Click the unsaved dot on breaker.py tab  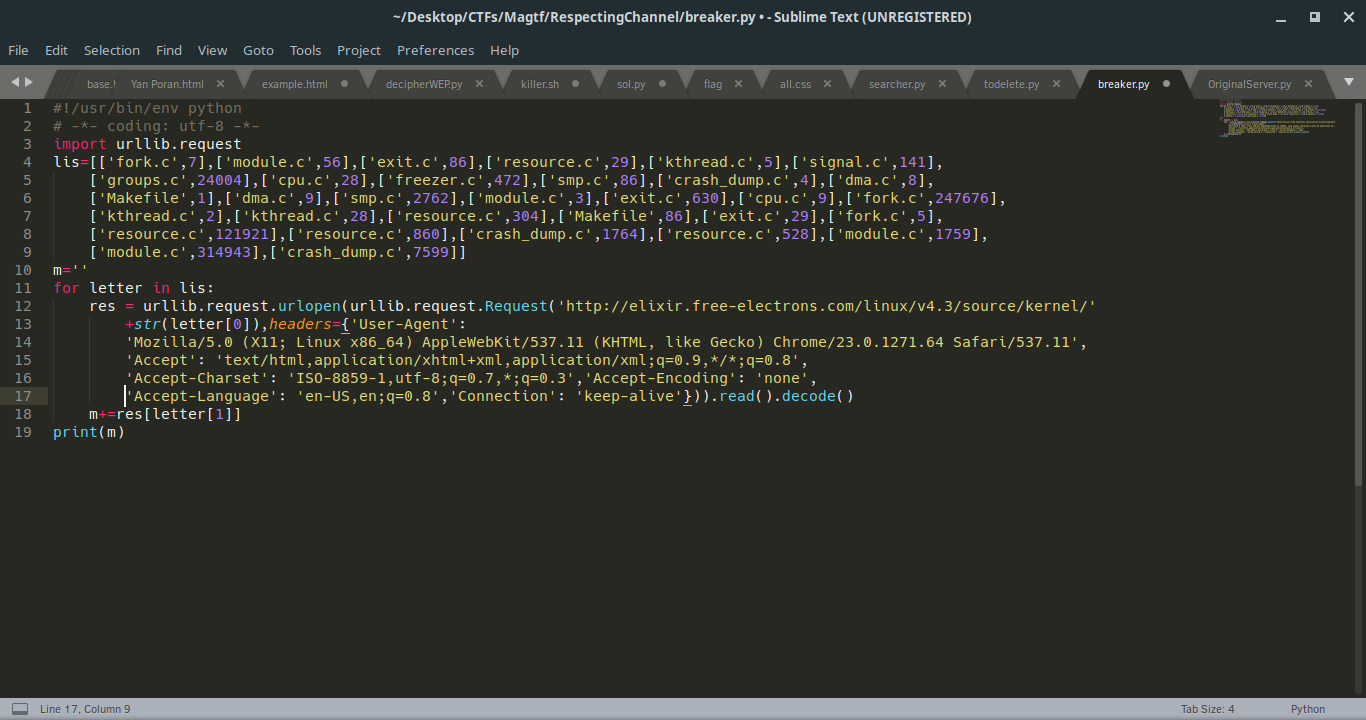click(1166, 84)
